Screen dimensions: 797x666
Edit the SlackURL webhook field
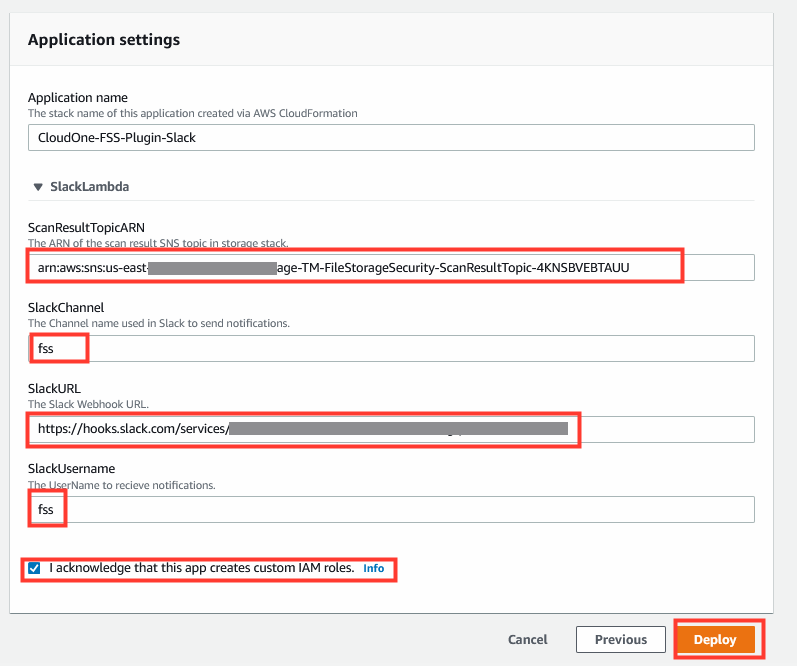click(391, 429)
